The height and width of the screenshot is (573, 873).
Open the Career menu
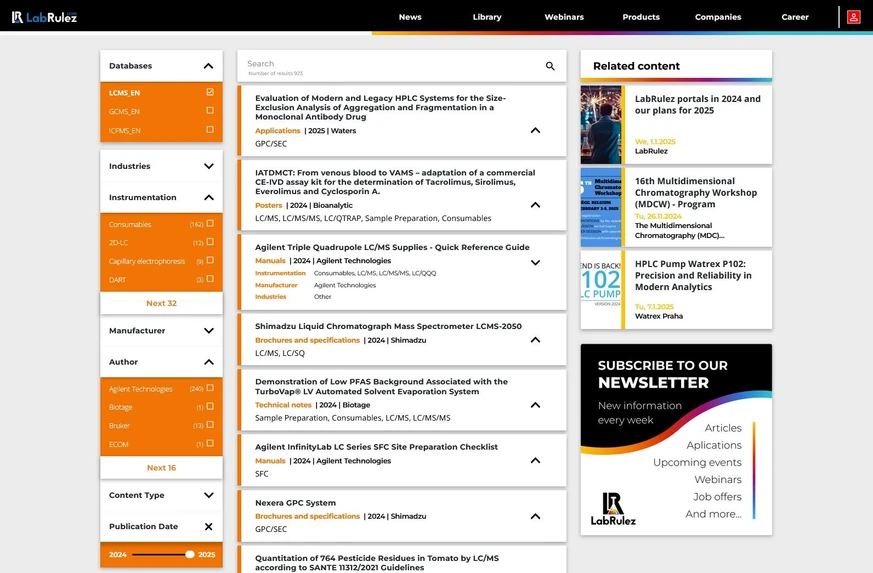coord(794,17)
